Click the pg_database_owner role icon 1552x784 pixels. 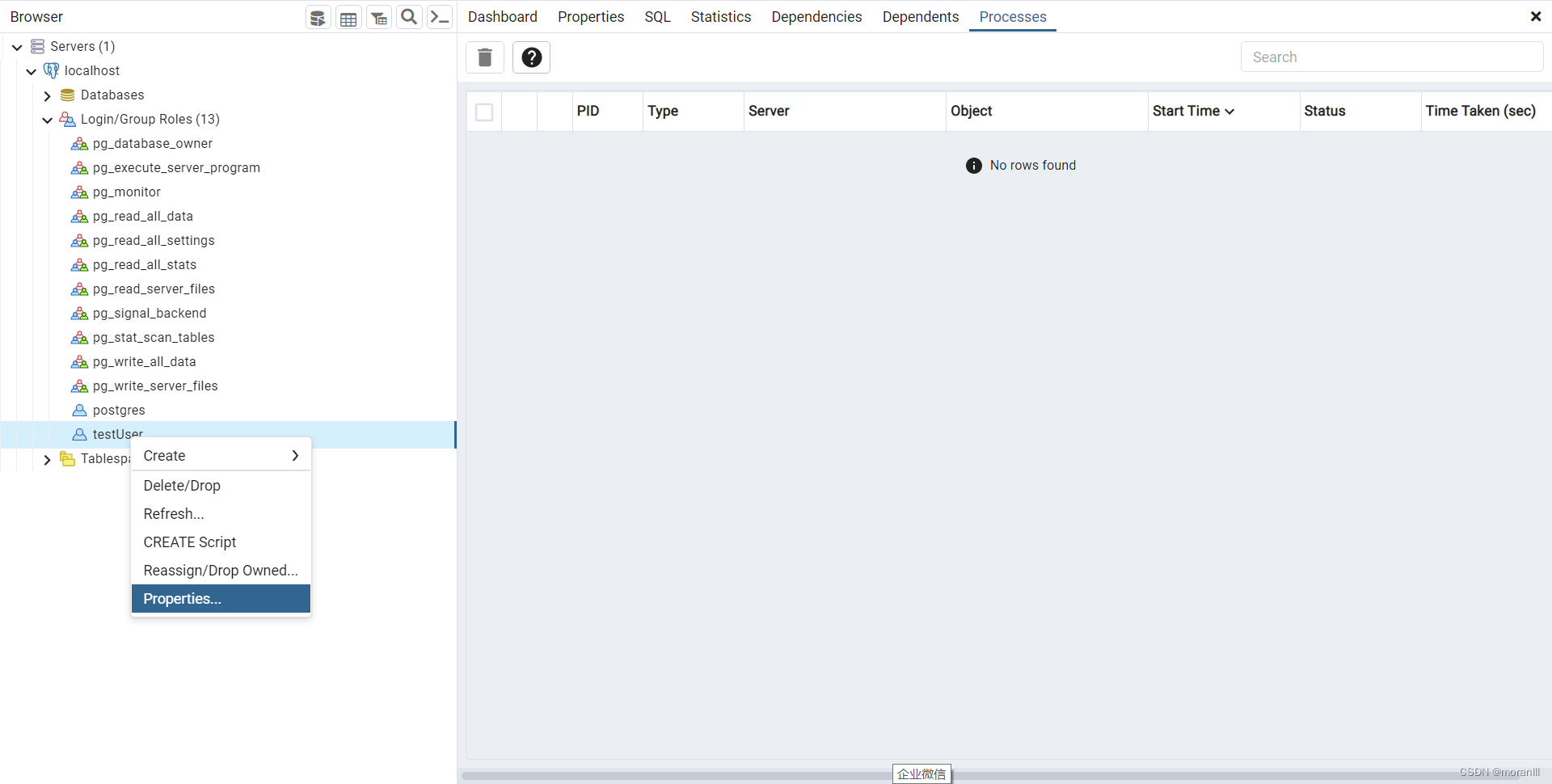point(79,143)
